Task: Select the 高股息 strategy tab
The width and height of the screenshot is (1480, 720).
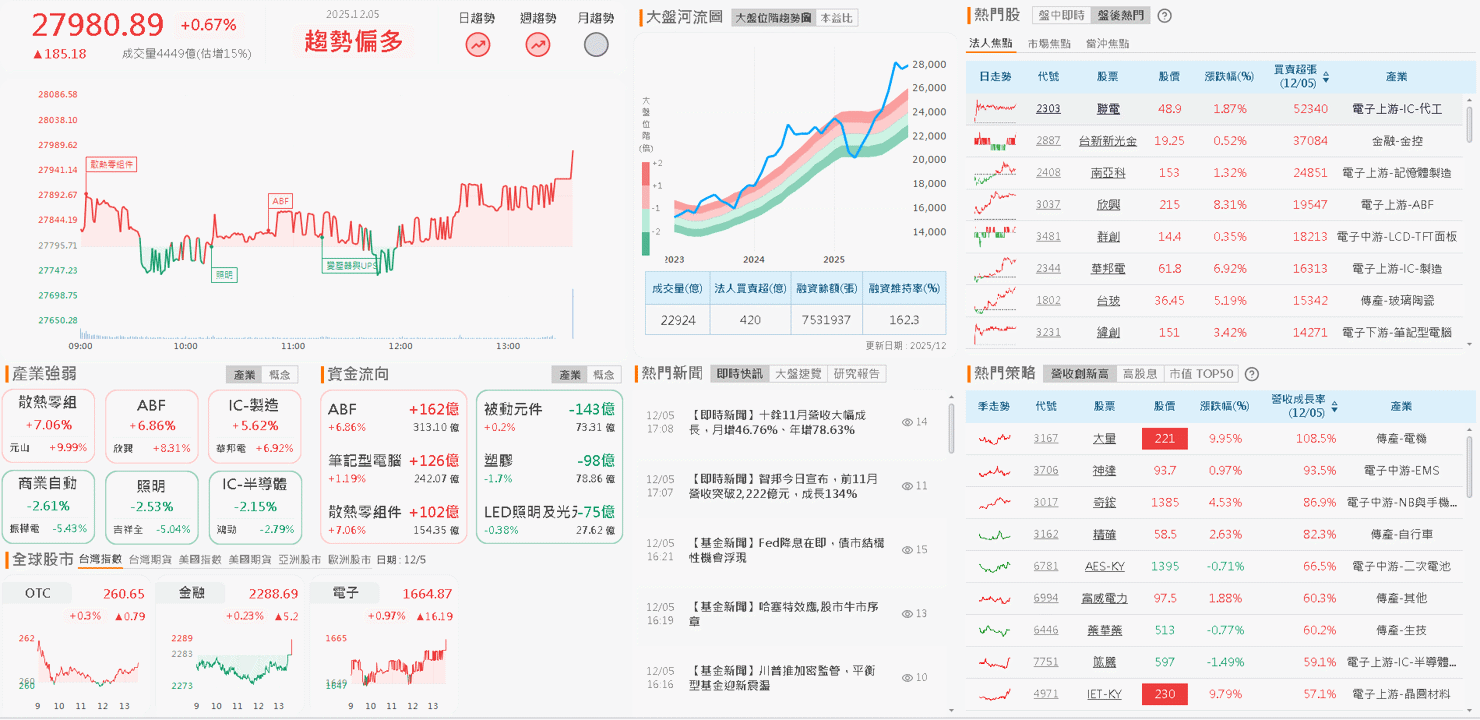Action: tap(1139, 374)
